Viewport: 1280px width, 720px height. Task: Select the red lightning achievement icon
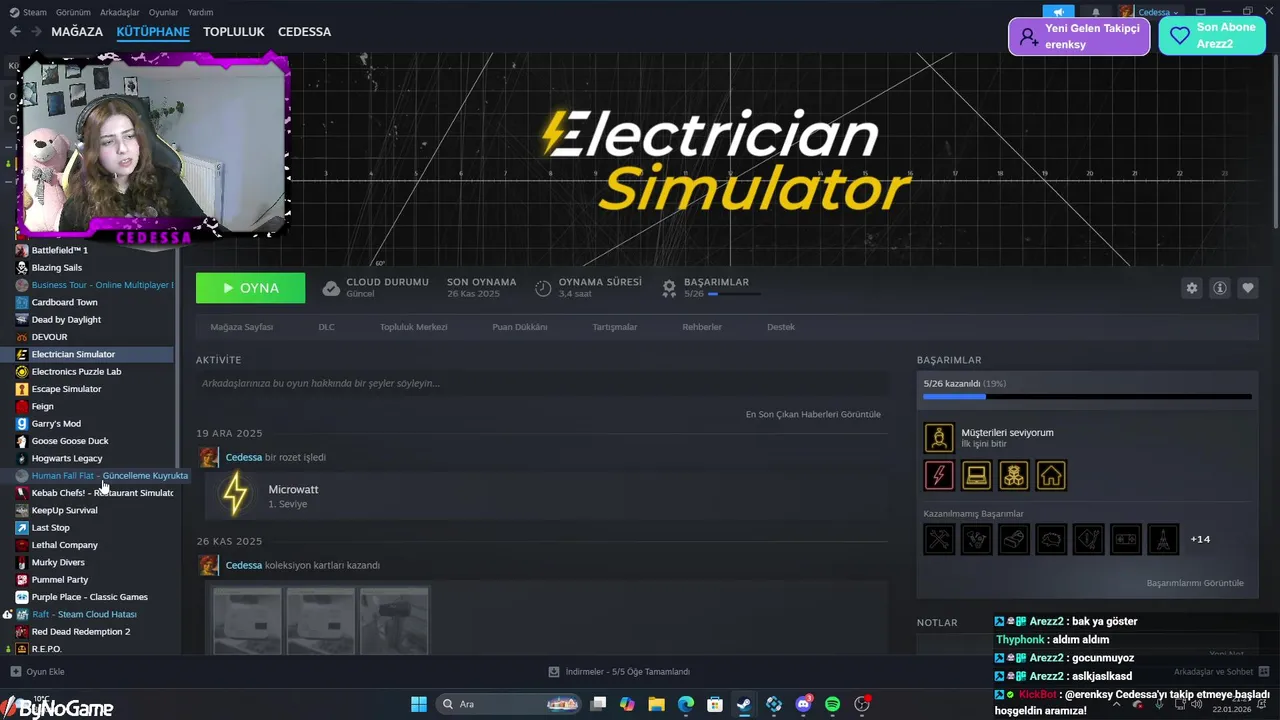(939, 475)
